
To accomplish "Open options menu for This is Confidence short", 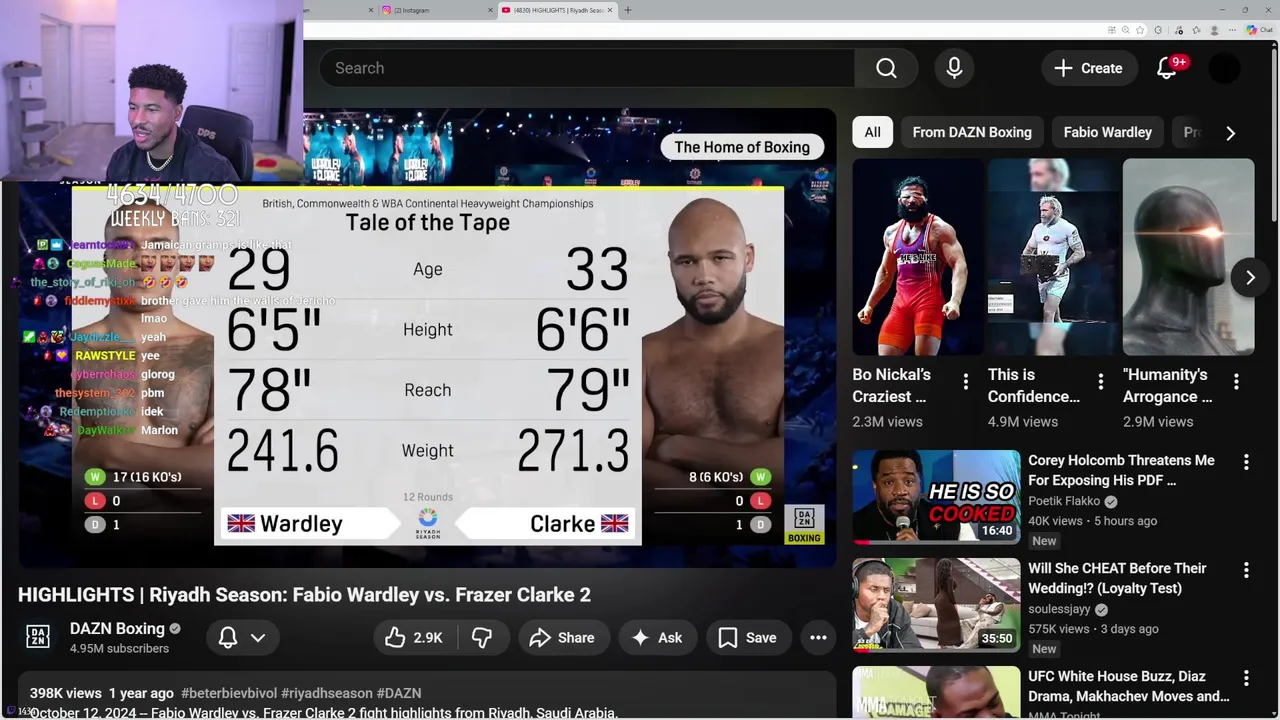I will click(x=1100, y=381).
